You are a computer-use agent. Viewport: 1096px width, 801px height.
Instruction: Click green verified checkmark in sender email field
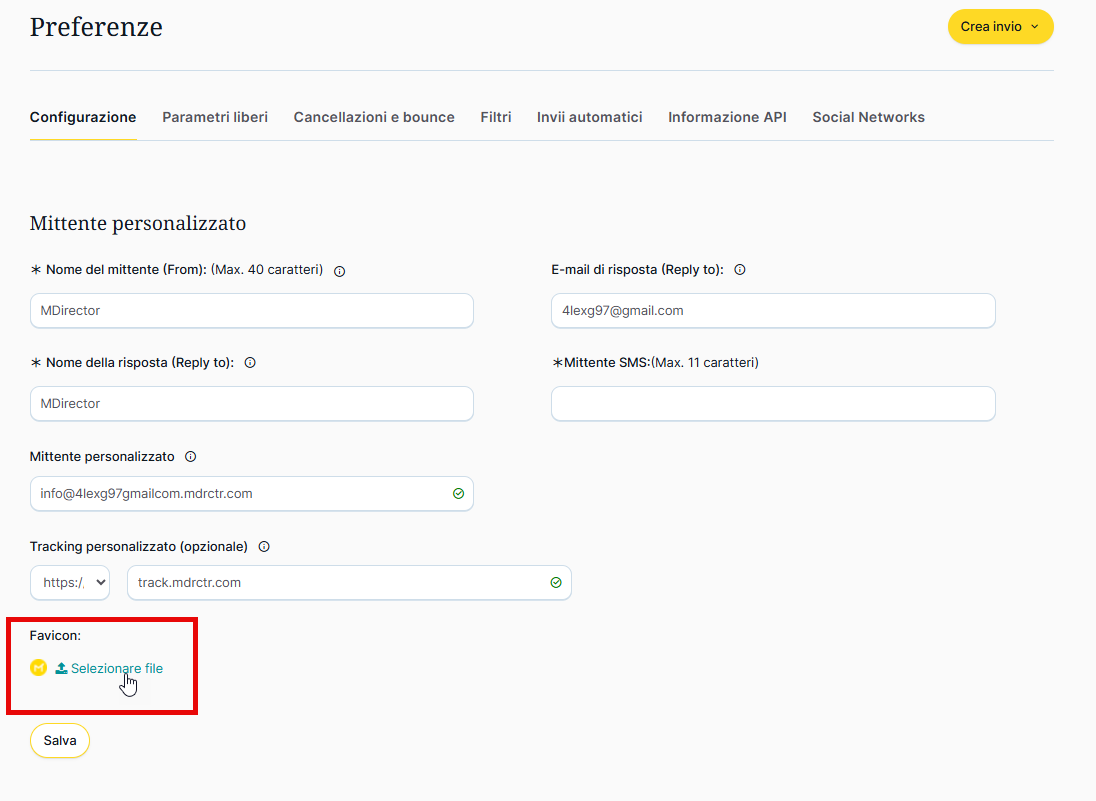coord(458,494)
